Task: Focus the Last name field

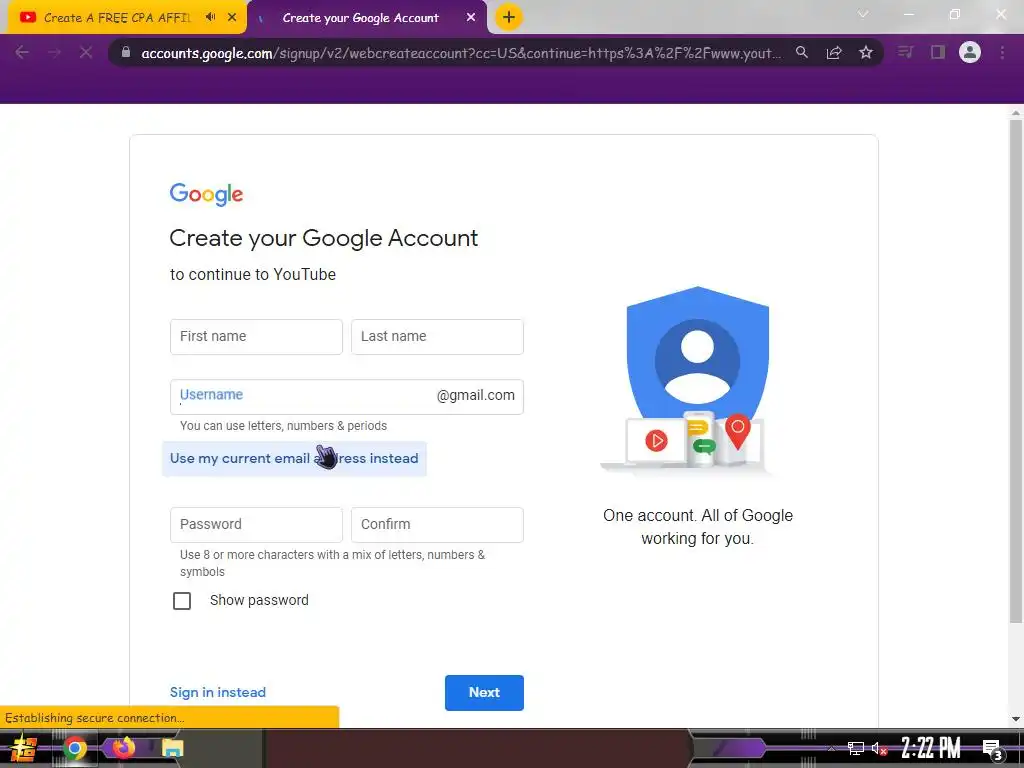Action: click(437, 337)
